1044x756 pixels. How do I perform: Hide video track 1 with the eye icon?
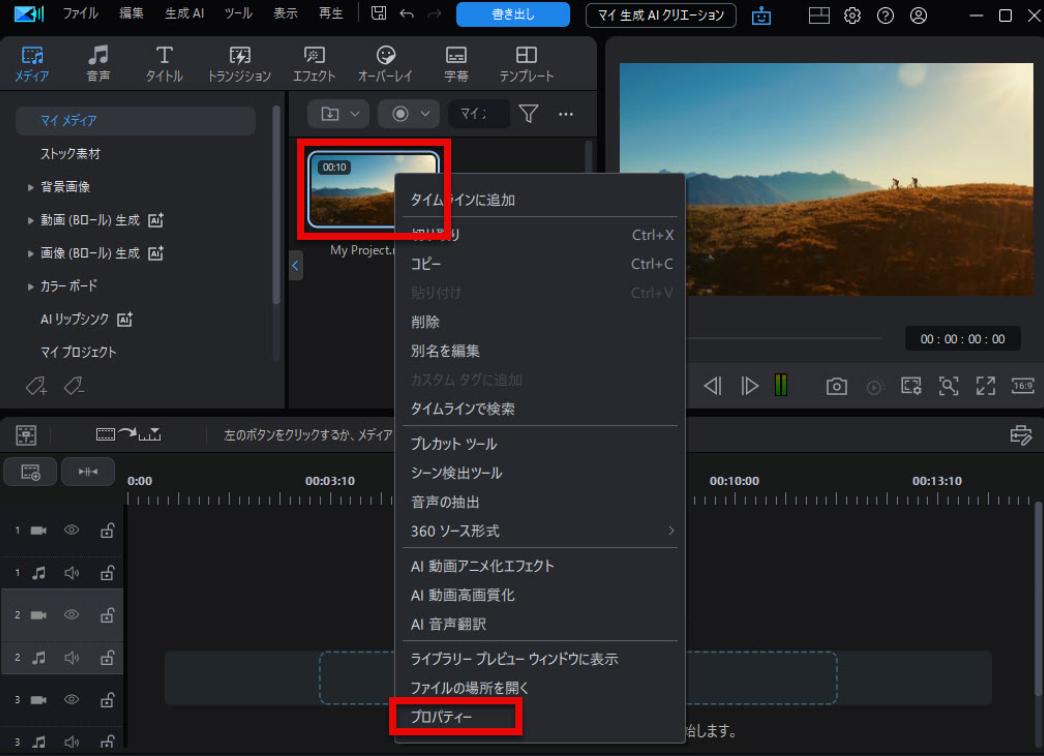[x=70, y=530]
